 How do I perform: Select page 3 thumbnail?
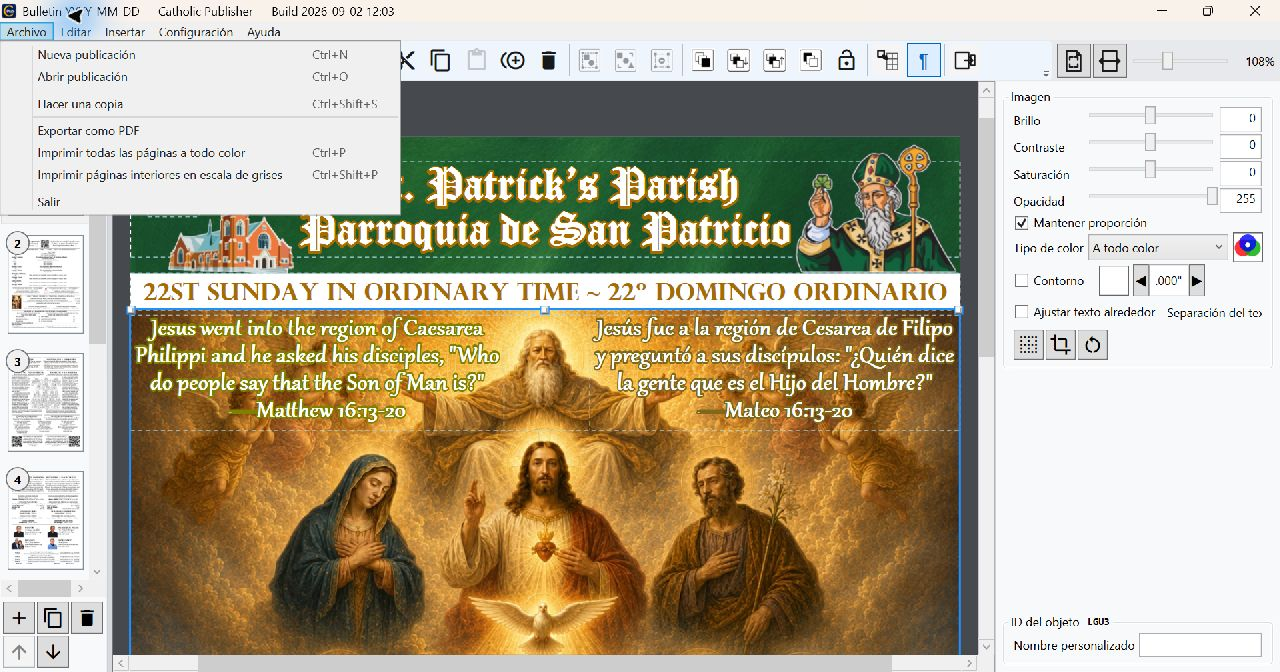tap(46, 401)
